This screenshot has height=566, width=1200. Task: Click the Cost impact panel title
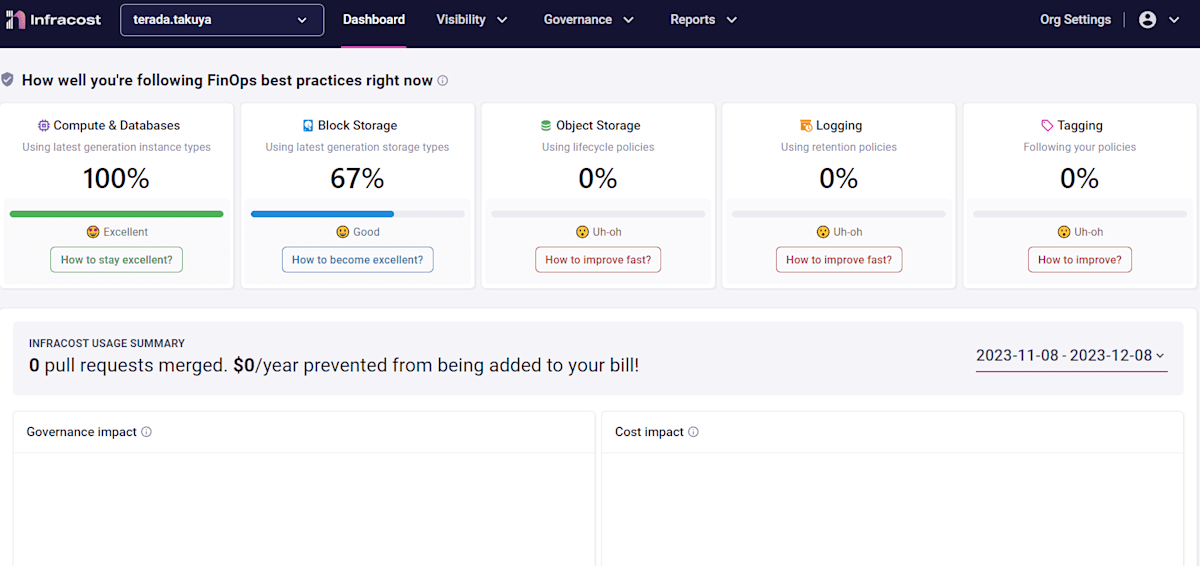tap(649, 432)
